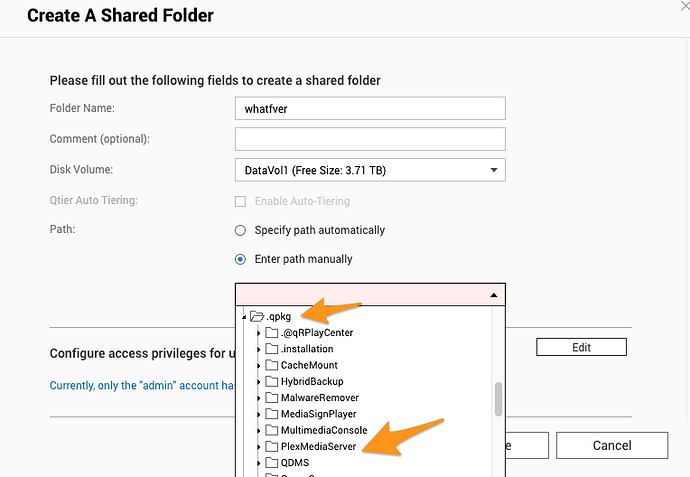The image size is (690, 477).
Task: Click the Comment (optional) input field
Action: (x=370, y=139)
